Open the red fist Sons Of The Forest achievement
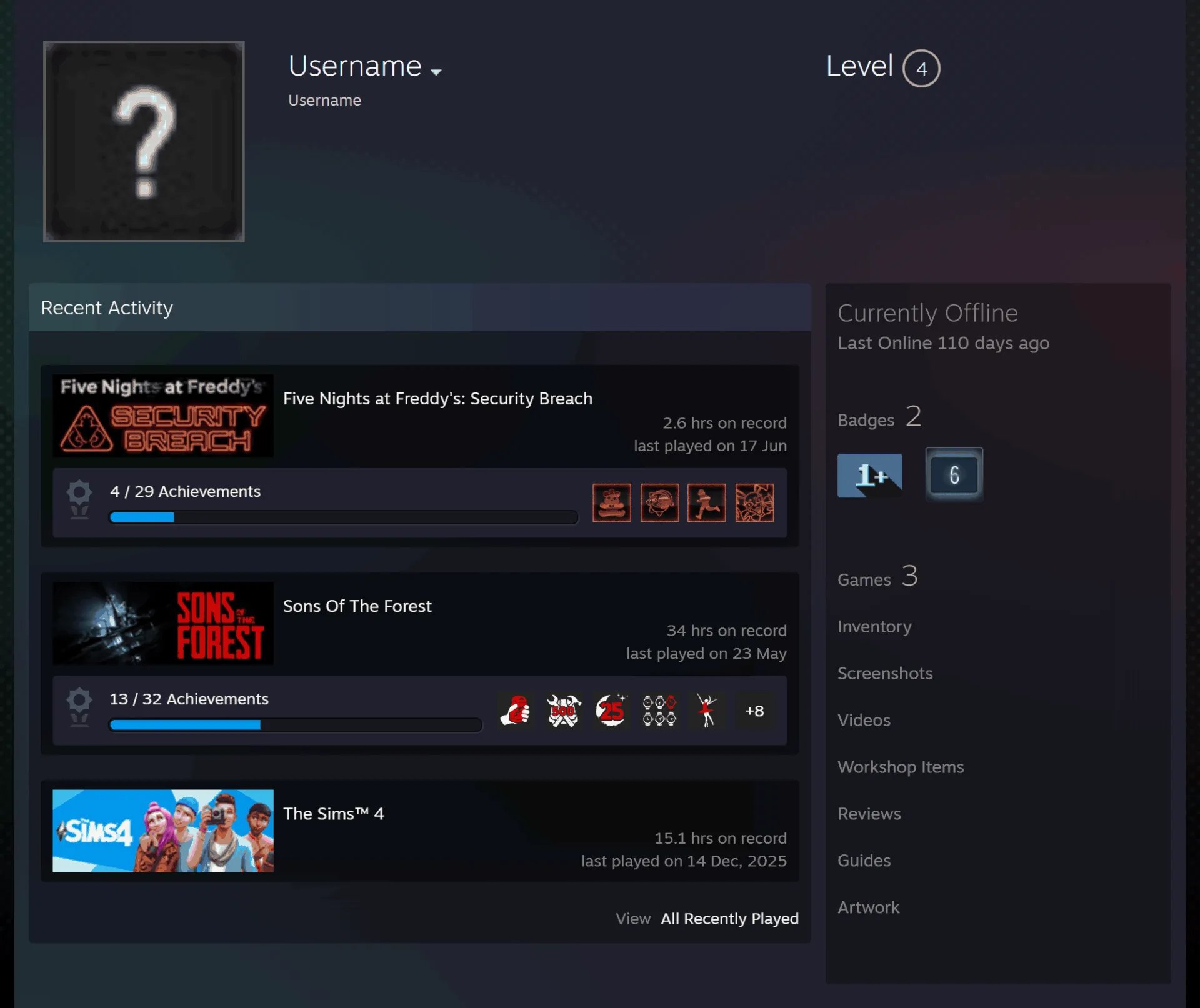The width and height of the screenshot is (1200, 1008). (x=516, y=711)
